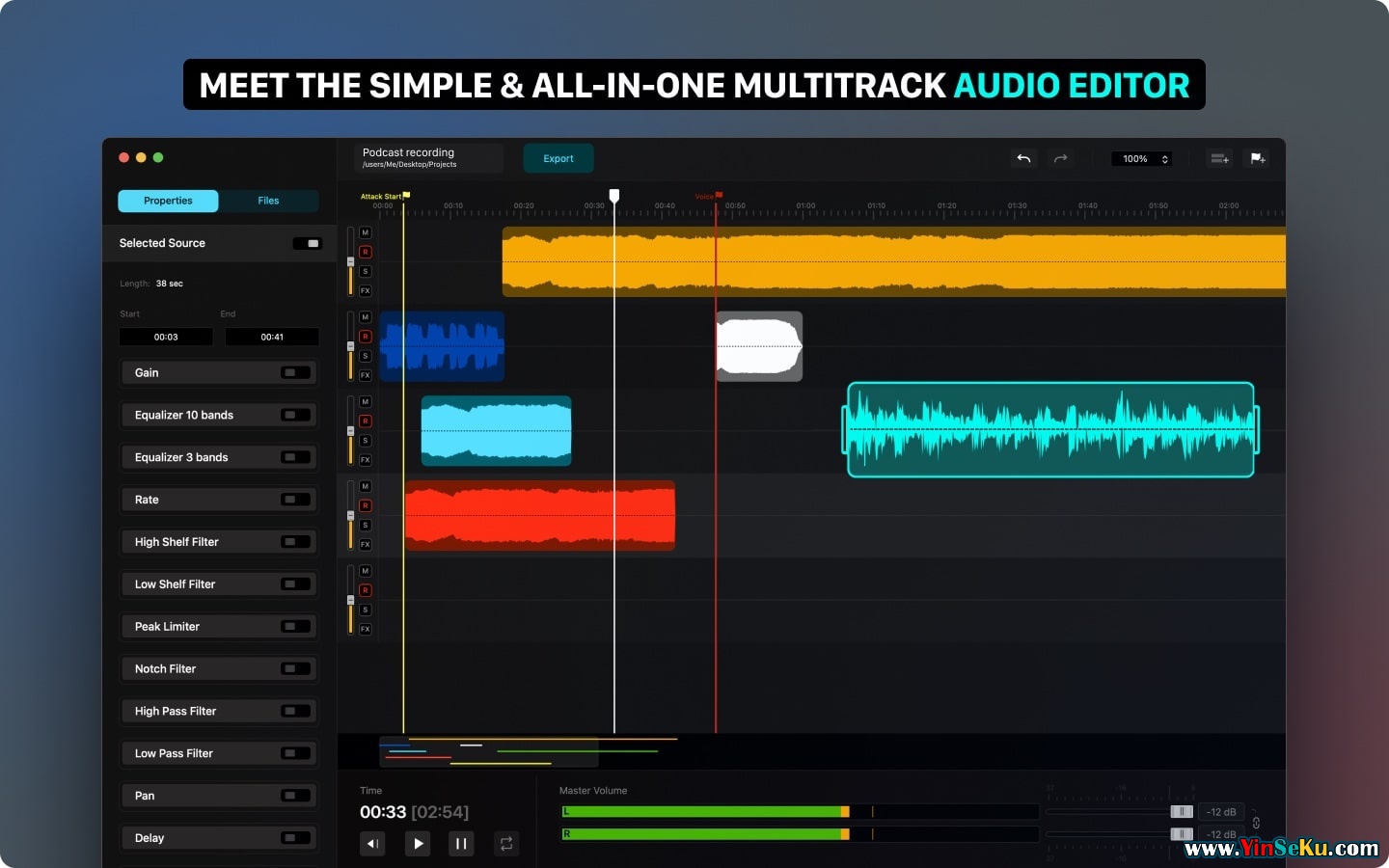Screen dimensions: 1389x868
Task: Open FX on the second track
Action: click(x=366, y=375)
